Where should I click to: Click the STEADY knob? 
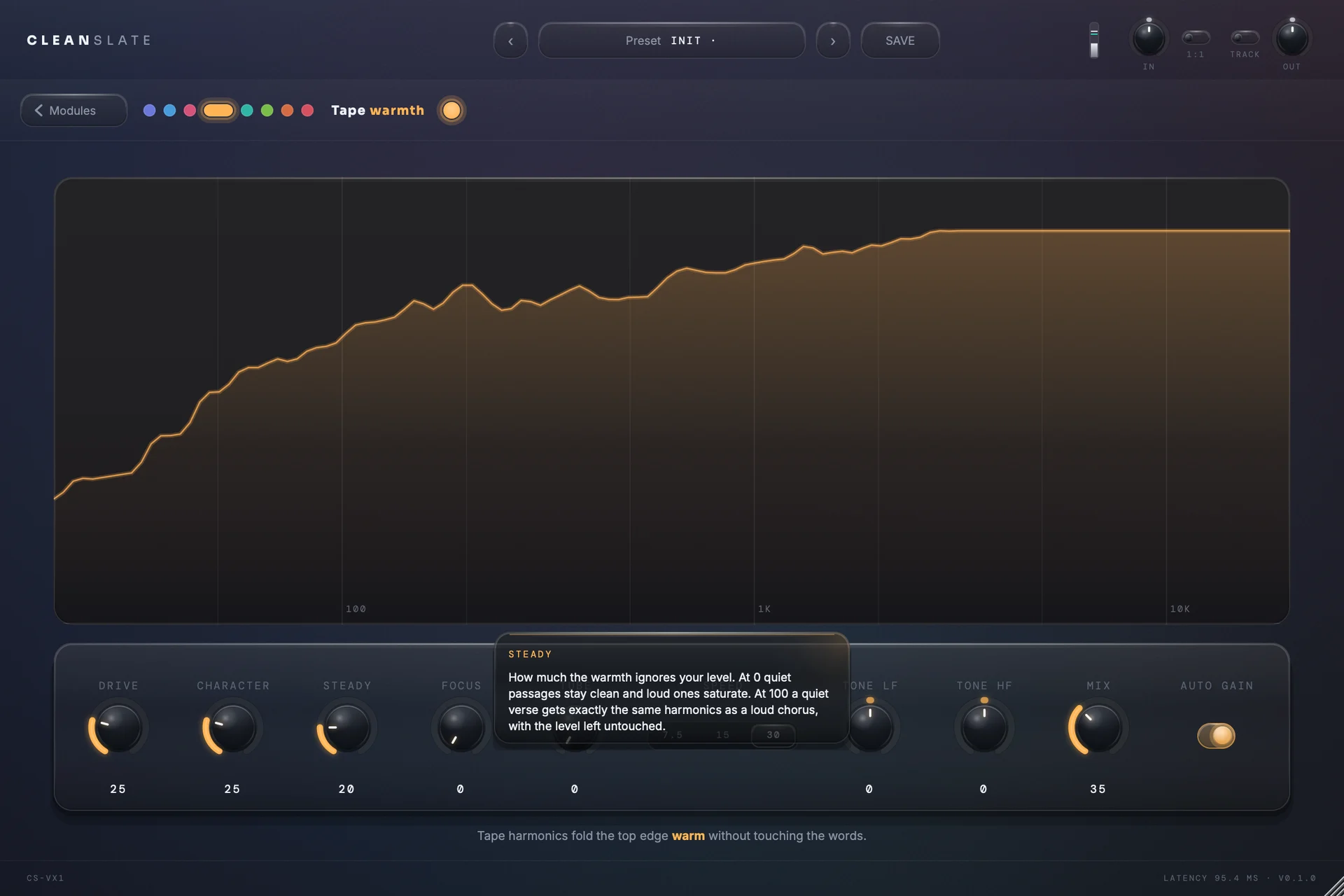click(346, 728)
